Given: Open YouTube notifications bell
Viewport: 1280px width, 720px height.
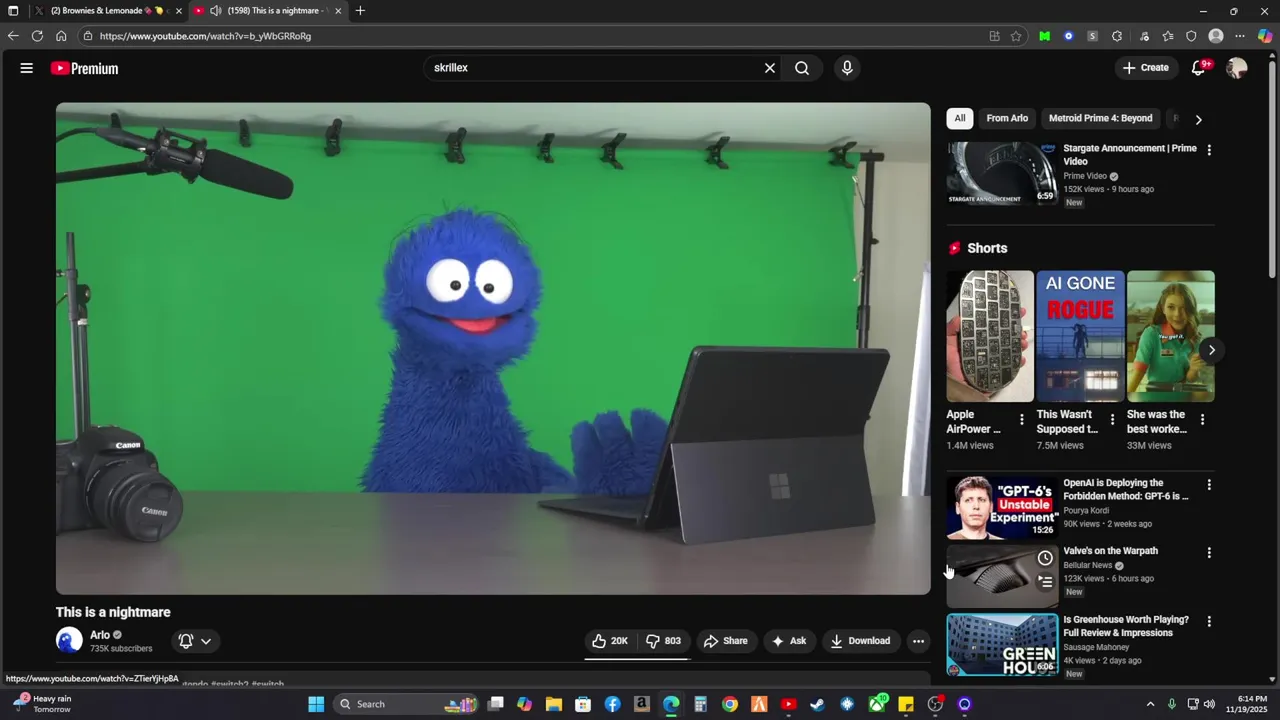Looking at the screenshot, I should coord(1198,68).
